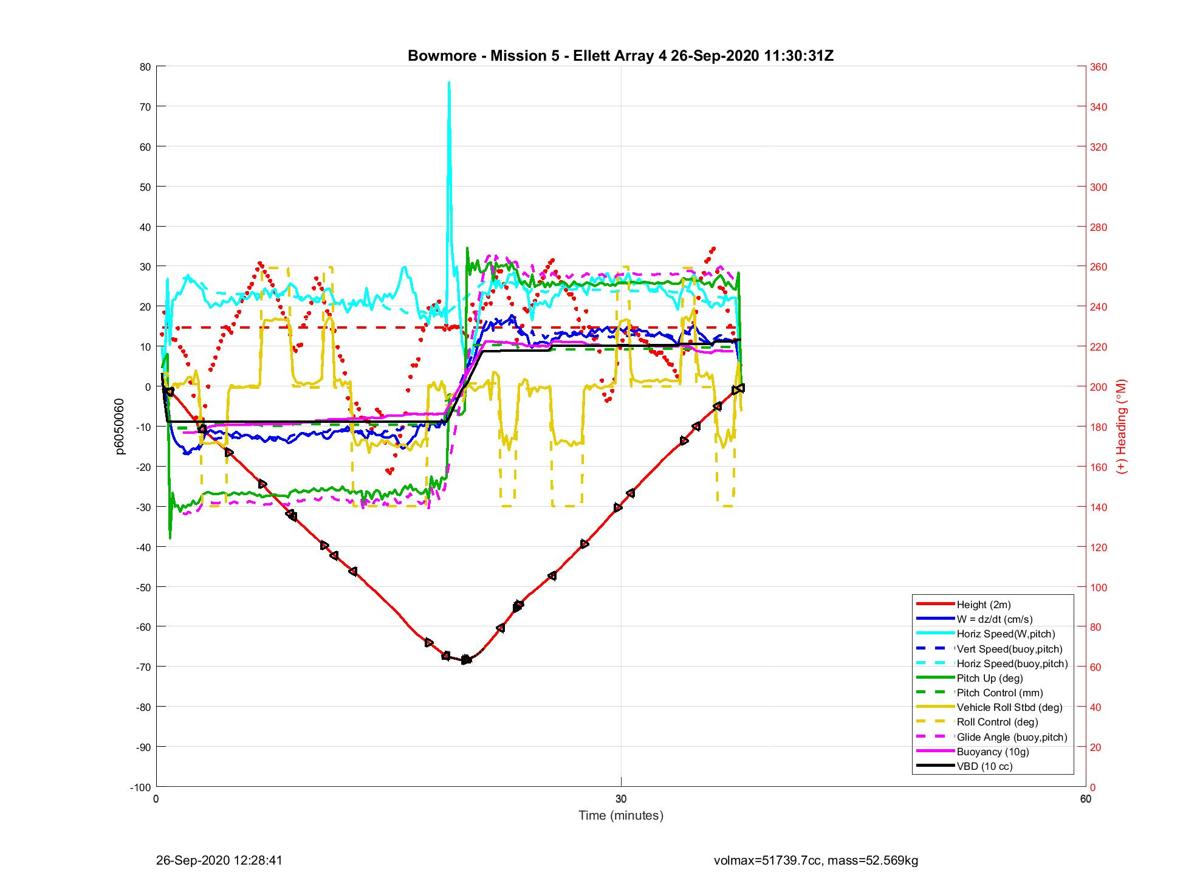The height and width of the screenshot is (885, 1200).
Task: Click right axis red tick label "360"
Action: point(1099,67)
